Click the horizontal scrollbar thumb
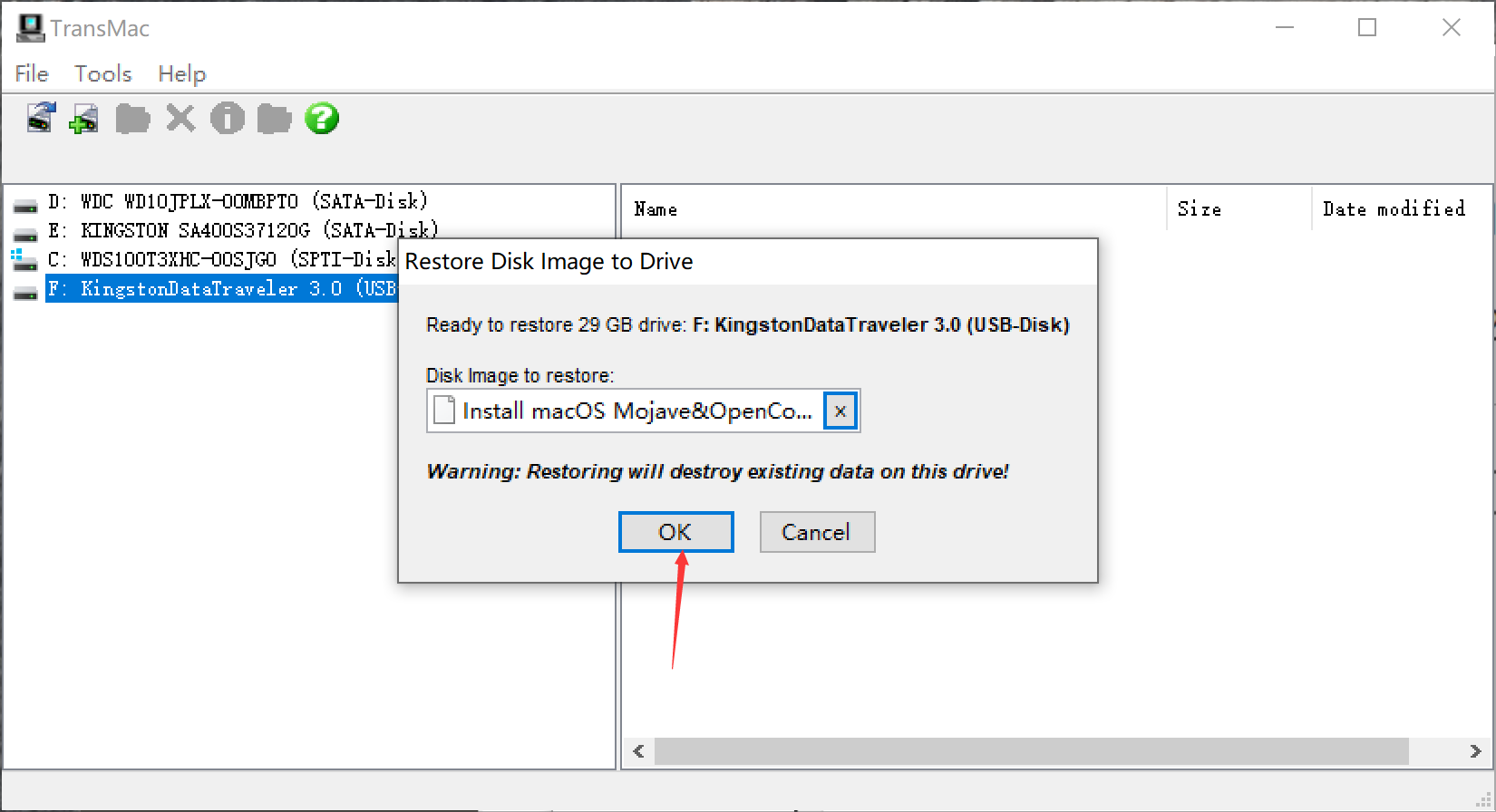1496x812 pixels. coord(1032,751)
